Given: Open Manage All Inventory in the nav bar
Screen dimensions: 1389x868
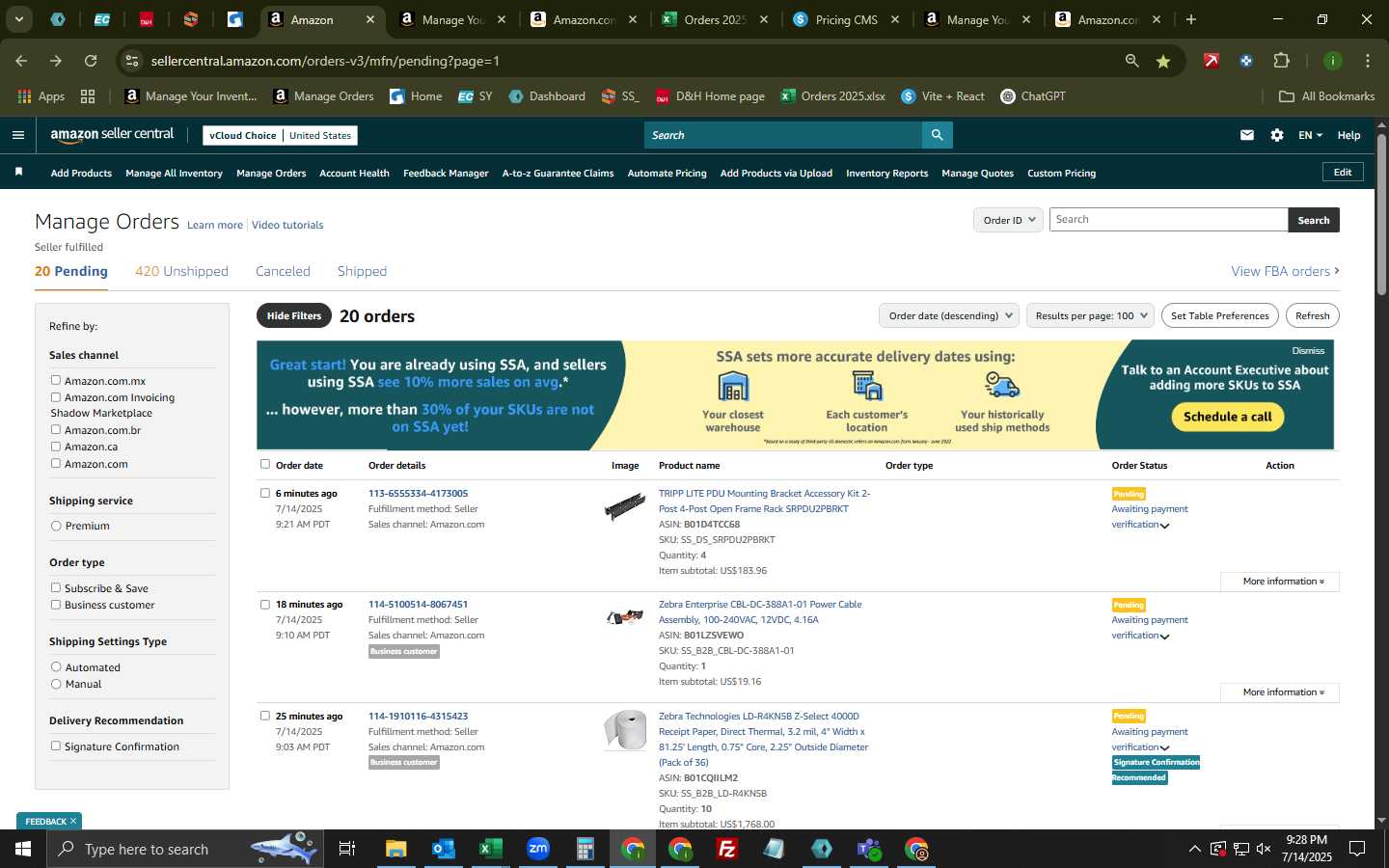Looking at the screenshot, I should click(x=174, y=174).
